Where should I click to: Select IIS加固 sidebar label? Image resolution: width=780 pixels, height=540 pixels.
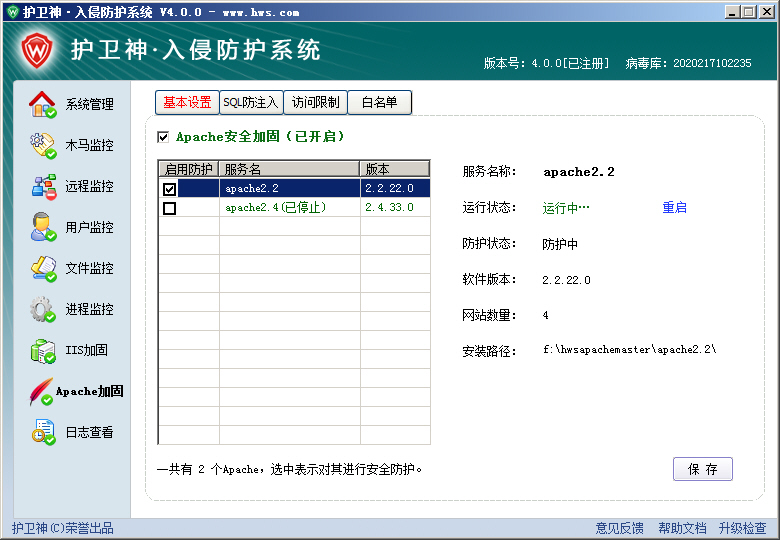pos(87,350)
